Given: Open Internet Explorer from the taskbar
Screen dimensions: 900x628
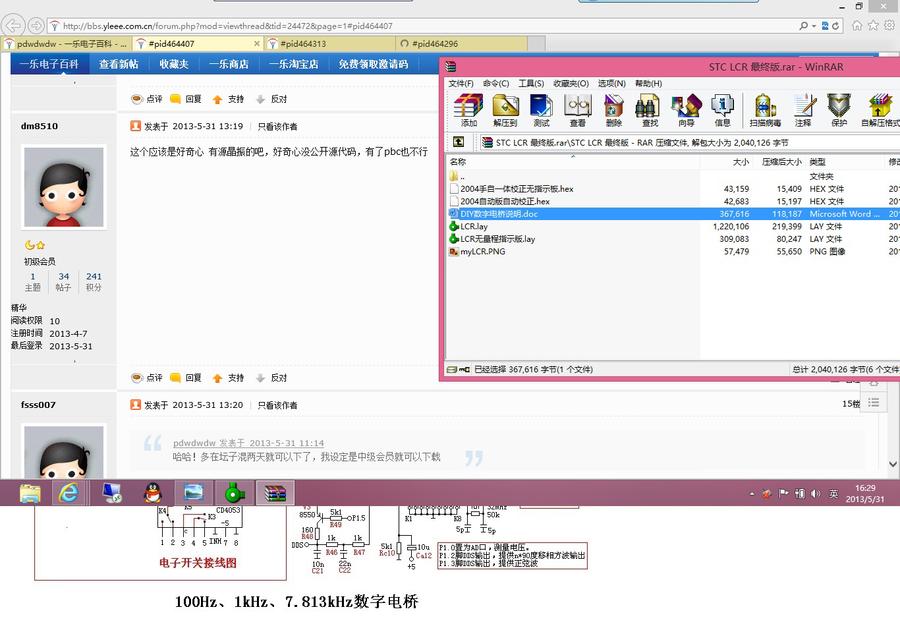Looking at the screenshot, I should 69,492.
